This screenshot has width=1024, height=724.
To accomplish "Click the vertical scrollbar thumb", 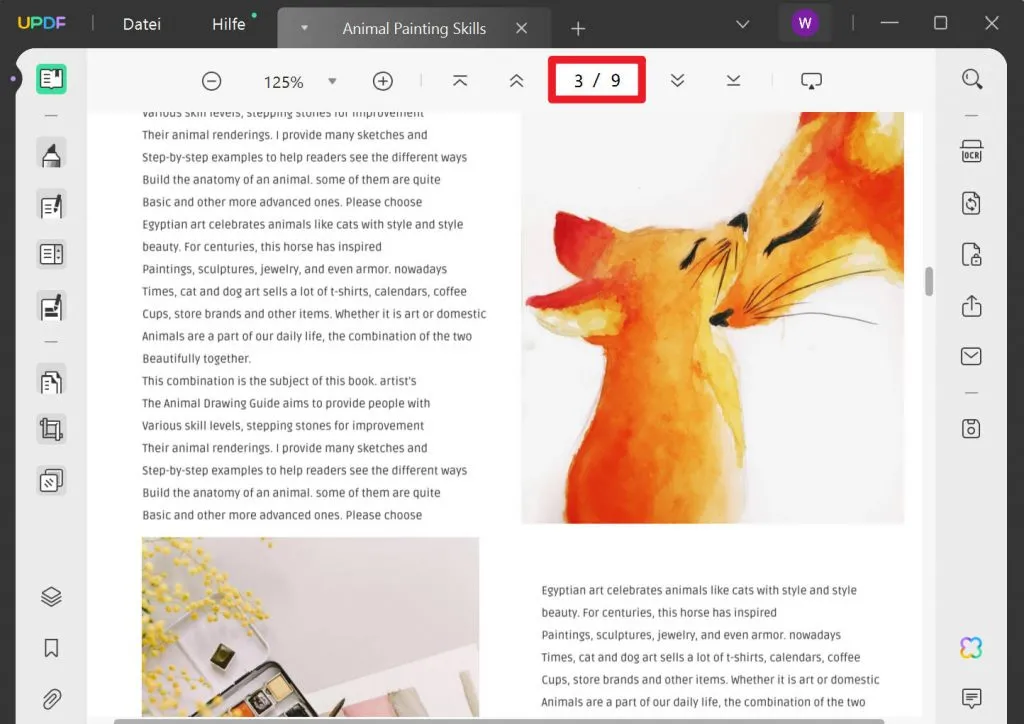I will coord(929,281).
